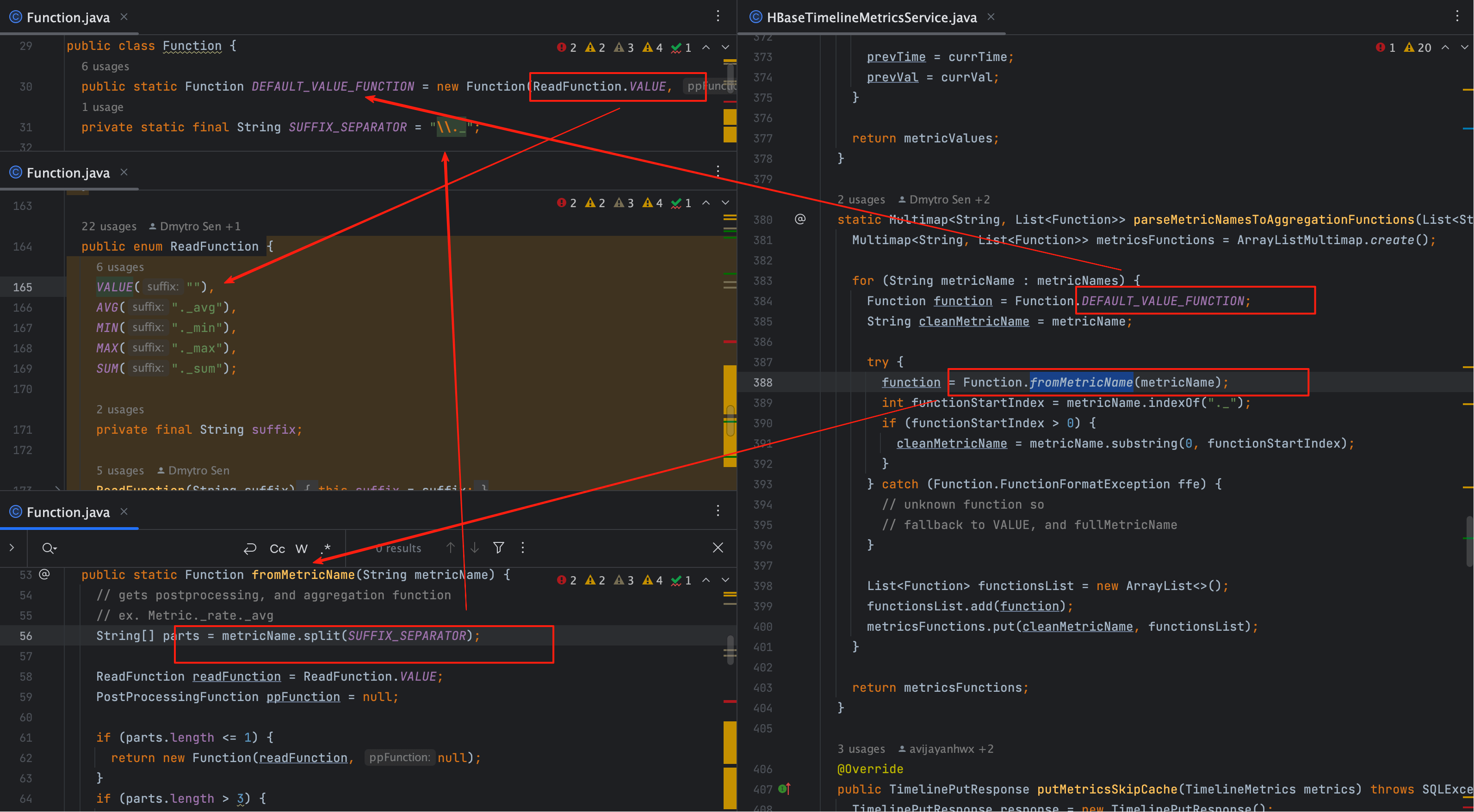Viewport: 1474px width, 812px height.
Task: Toggle Match Case (Cc) in find bar
Action: click(x=278, y=548)
